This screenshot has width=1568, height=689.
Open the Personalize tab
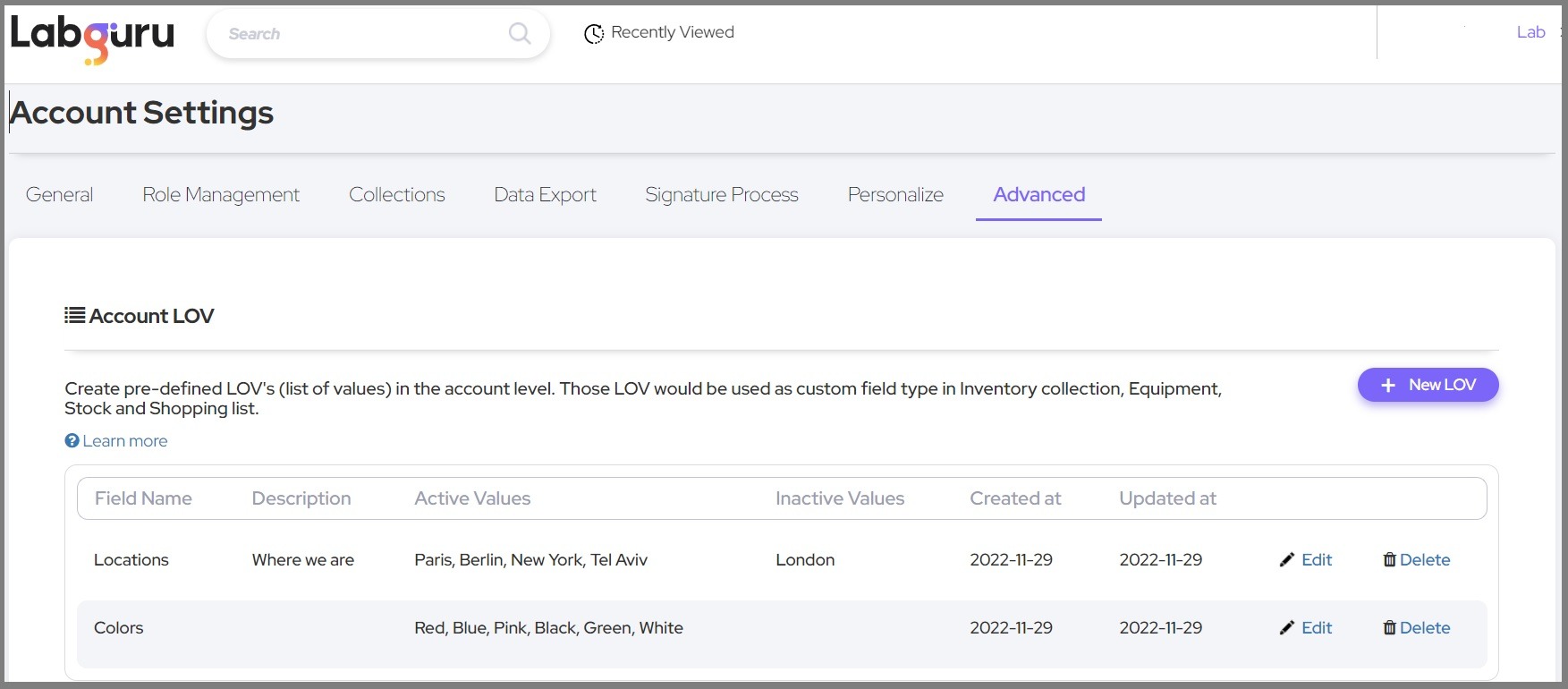[895, 195]
